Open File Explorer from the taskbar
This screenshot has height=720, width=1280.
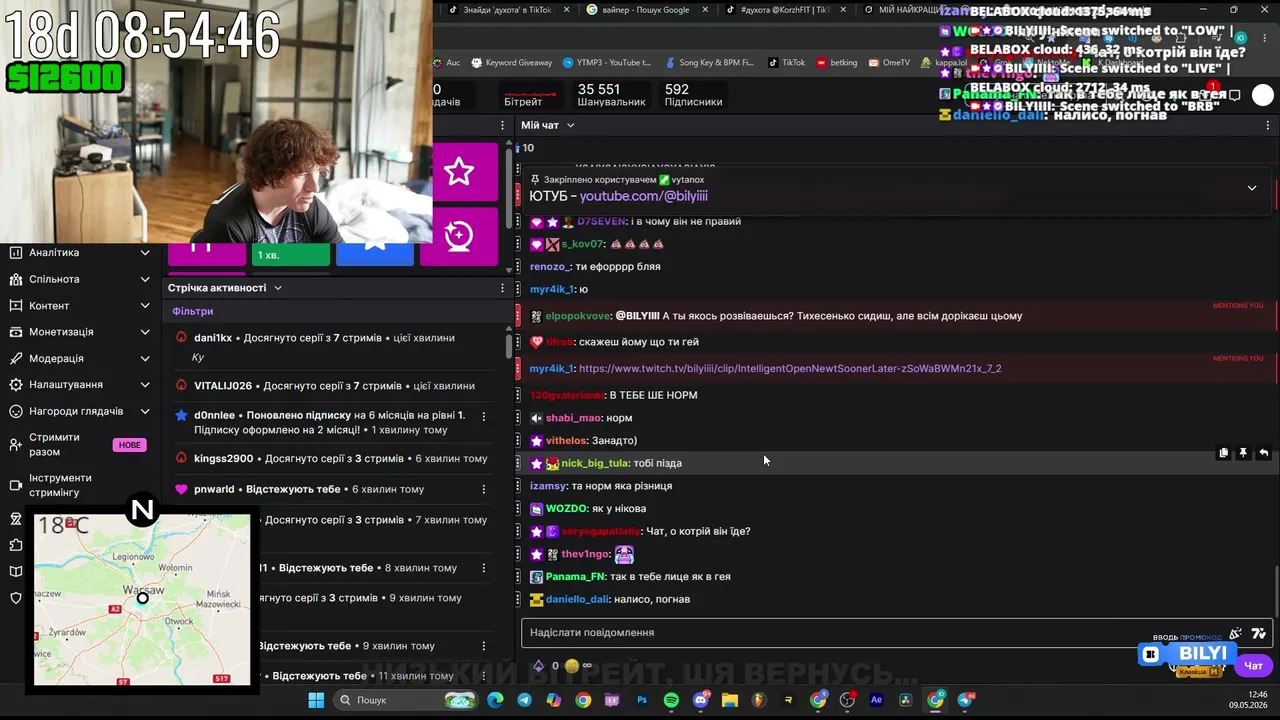pos(730,700)
